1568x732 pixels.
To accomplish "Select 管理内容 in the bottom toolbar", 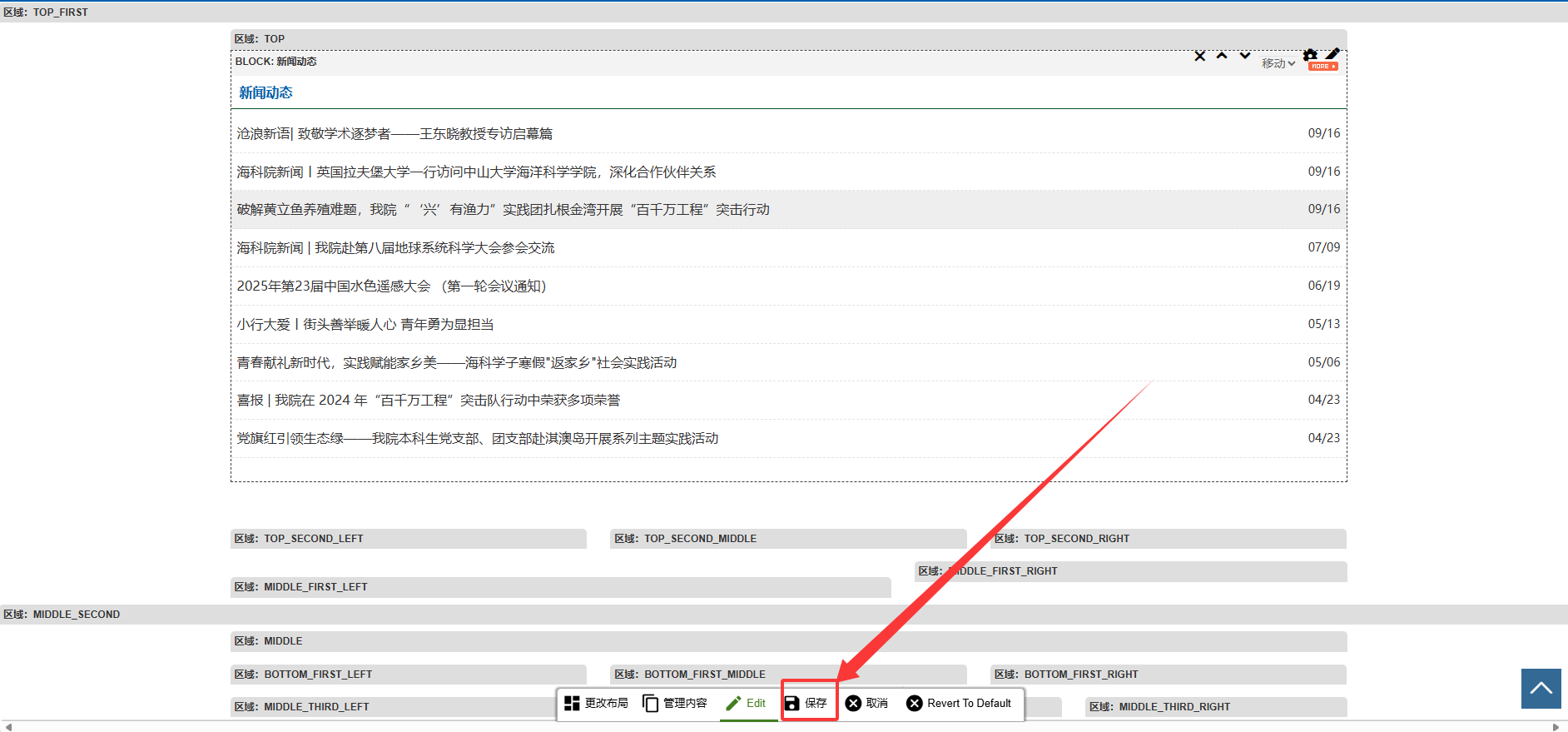I will click(x=675, y=704).
